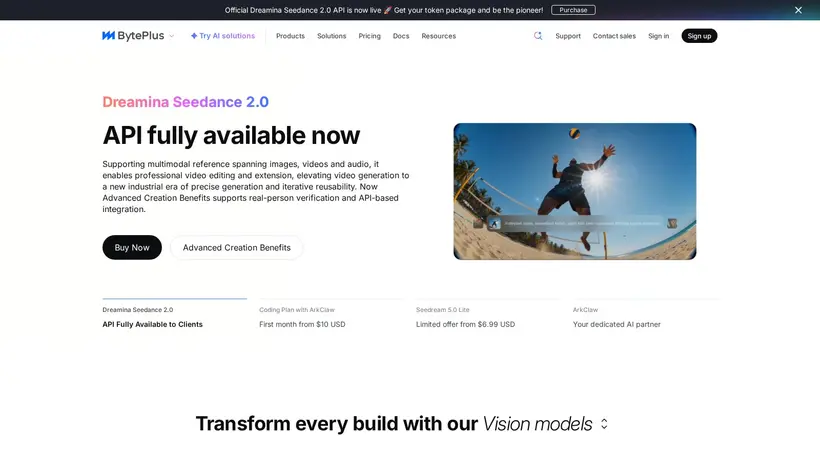
Task: Click the Sign up button
Action: click(x=699, y=36)
